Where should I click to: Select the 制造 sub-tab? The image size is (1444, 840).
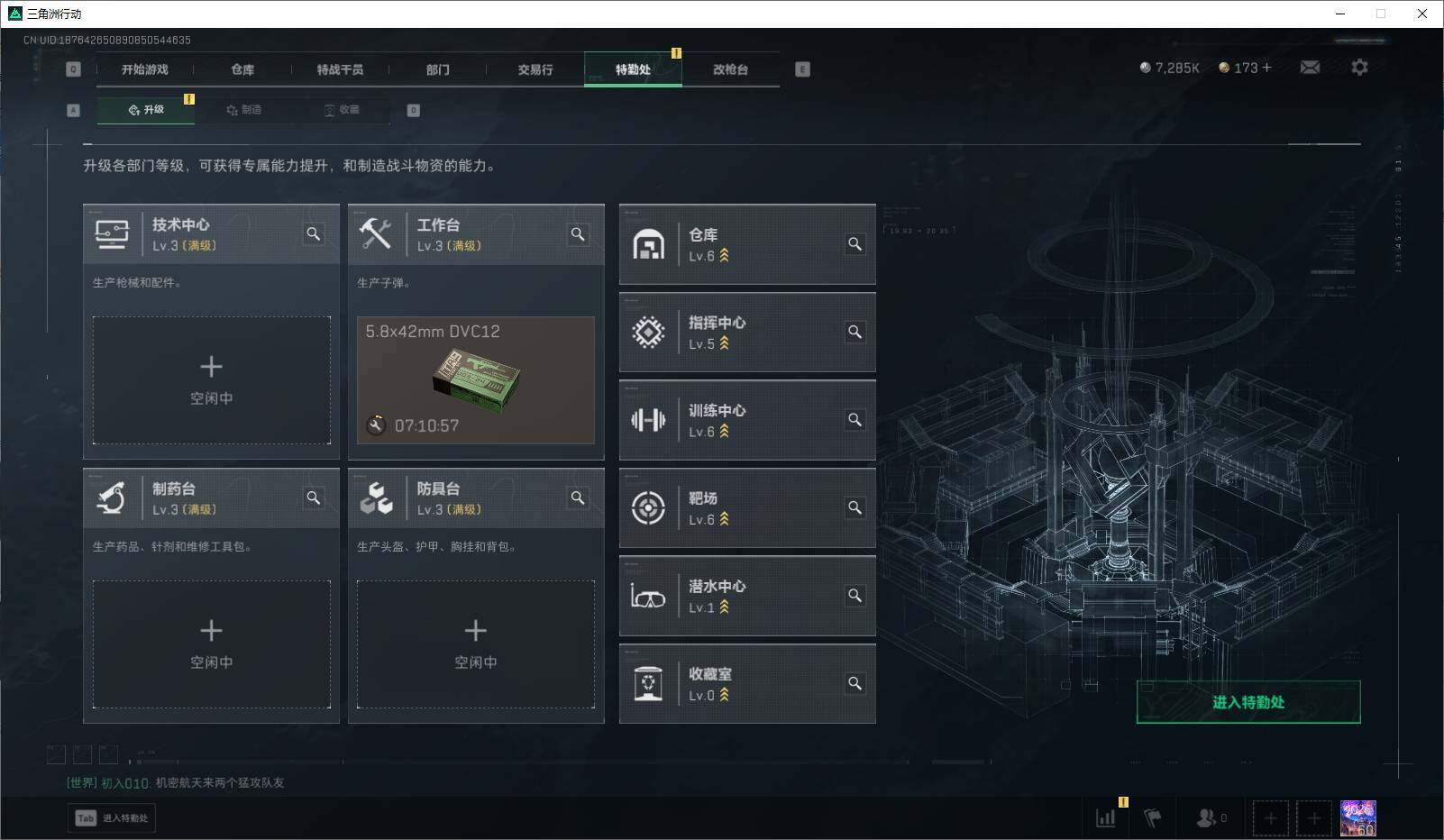click(x=244, y=110)
